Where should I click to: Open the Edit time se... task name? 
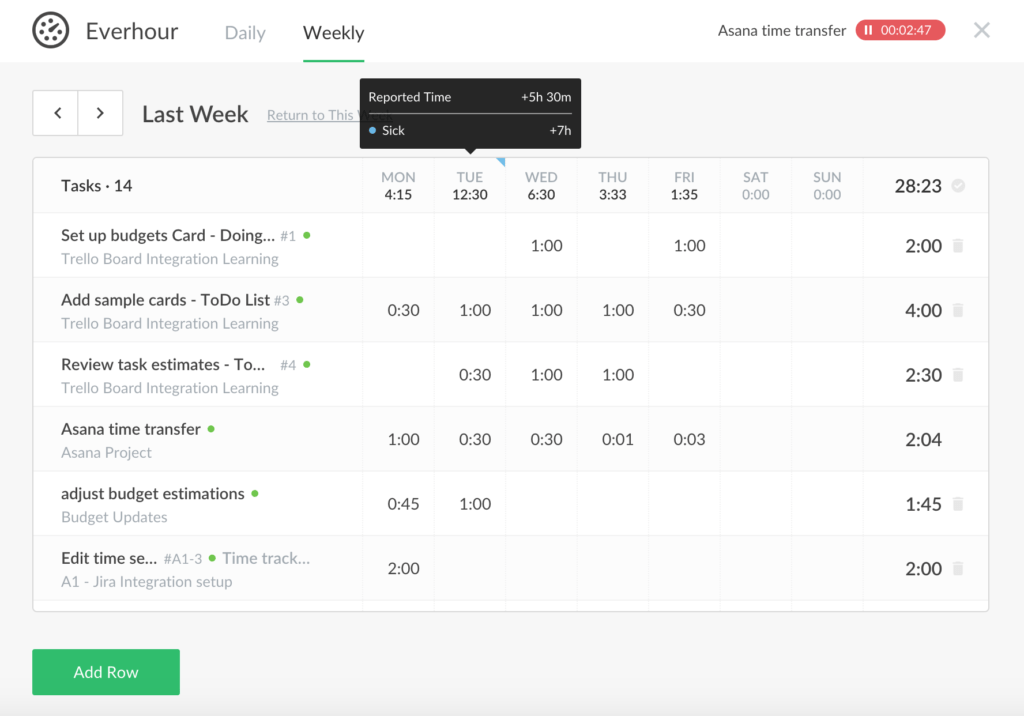point(109,559)
